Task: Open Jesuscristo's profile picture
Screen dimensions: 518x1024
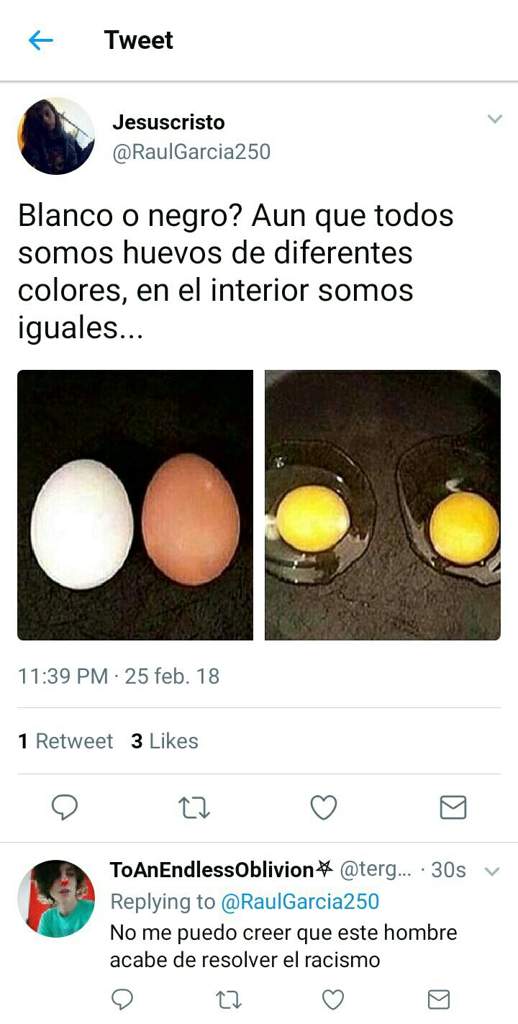Action: pos(56,136)
